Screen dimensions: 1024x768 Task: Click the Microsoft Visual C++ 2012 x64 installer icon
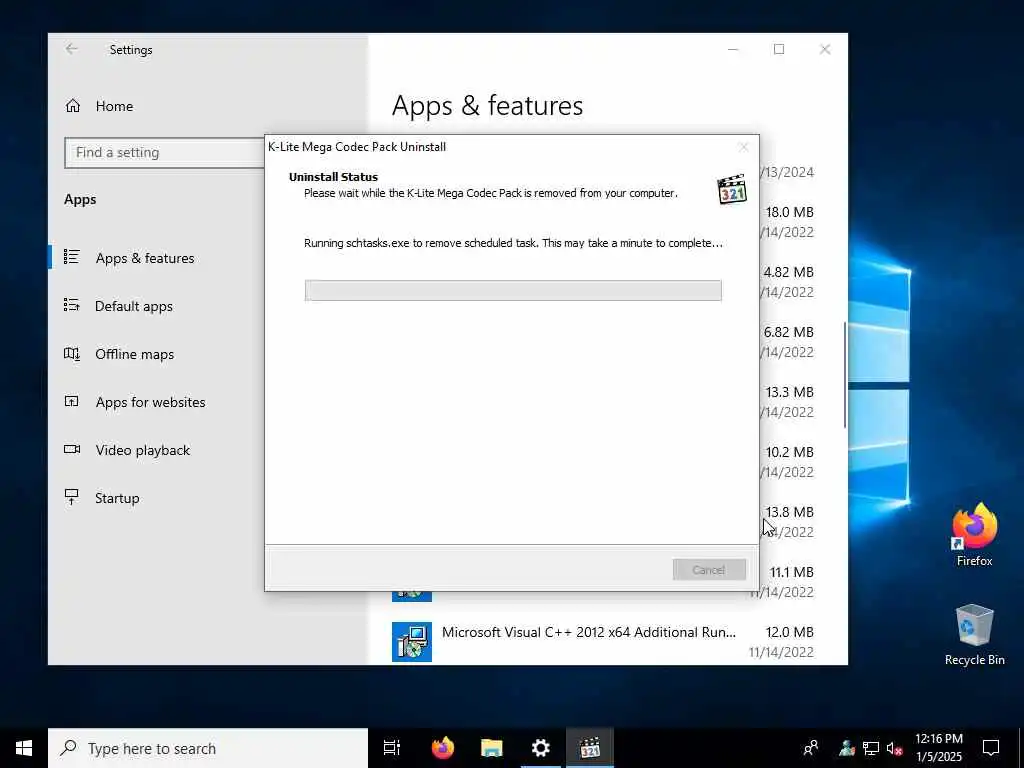(411, 641)
